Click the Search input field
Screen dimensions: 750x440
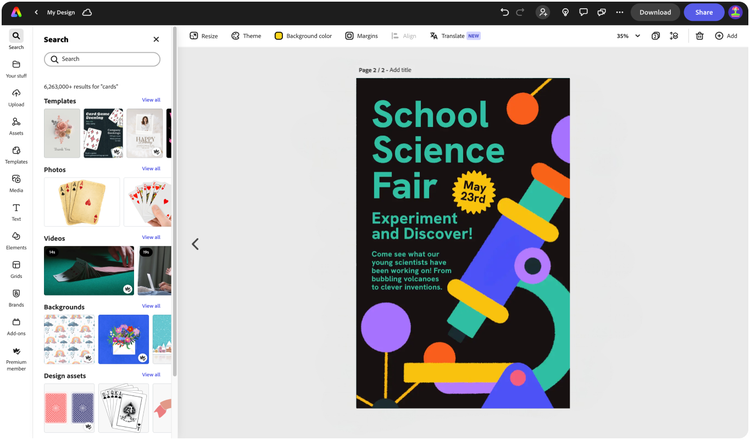point(102,59)
